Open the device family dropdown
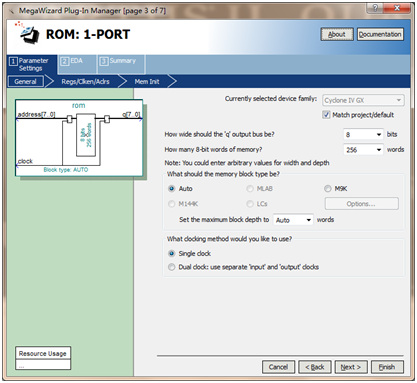 coord(363,100)
